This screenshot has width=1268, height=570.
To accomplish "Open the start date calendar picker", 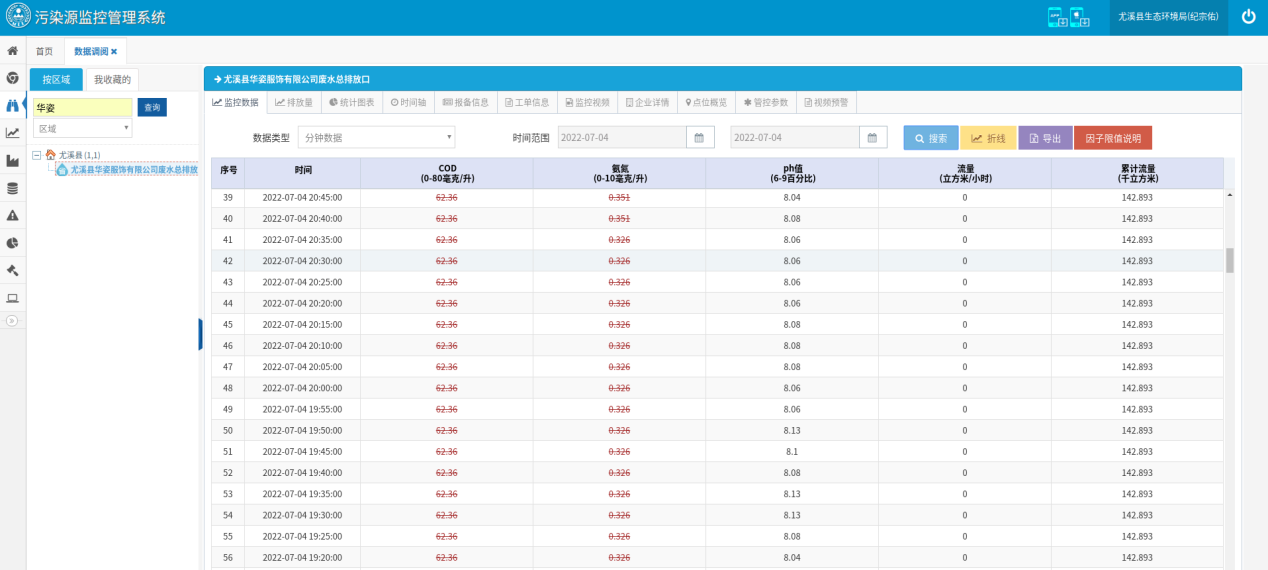I will [x=700, y=138].
